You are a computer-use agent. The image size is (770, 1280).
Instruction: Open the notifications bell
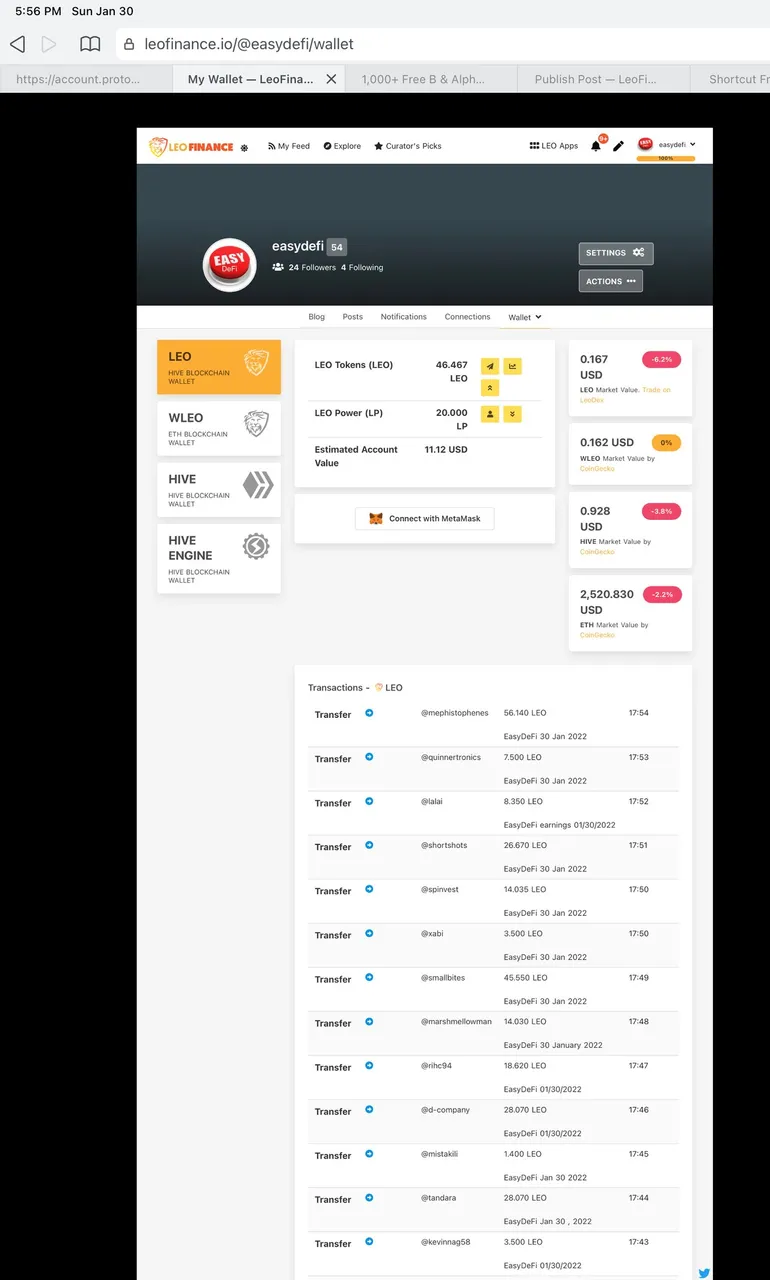(x=596, y=146)
